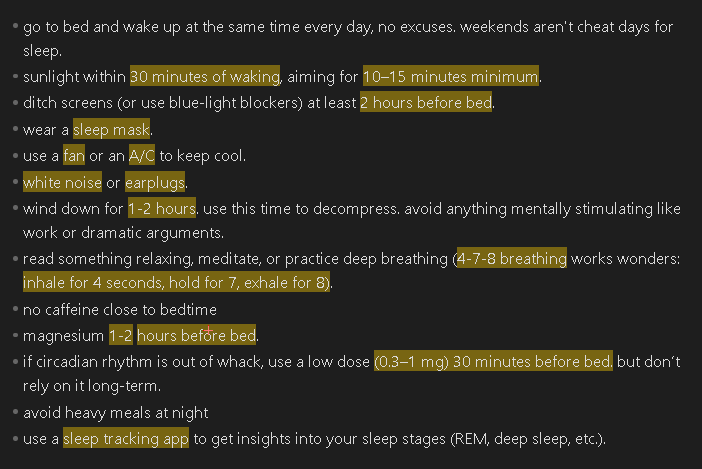Screen dimensions: 702x469
Task: Click the highlighted '10–15 minutes minimum' phrase
Action: (x=451, y=77)
